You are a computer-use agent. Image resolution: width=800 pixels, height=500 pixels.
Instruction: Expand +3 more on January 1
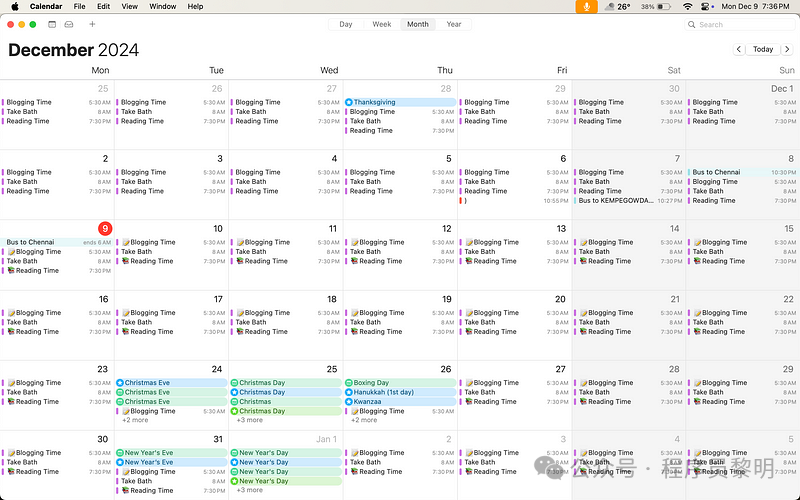250,490
